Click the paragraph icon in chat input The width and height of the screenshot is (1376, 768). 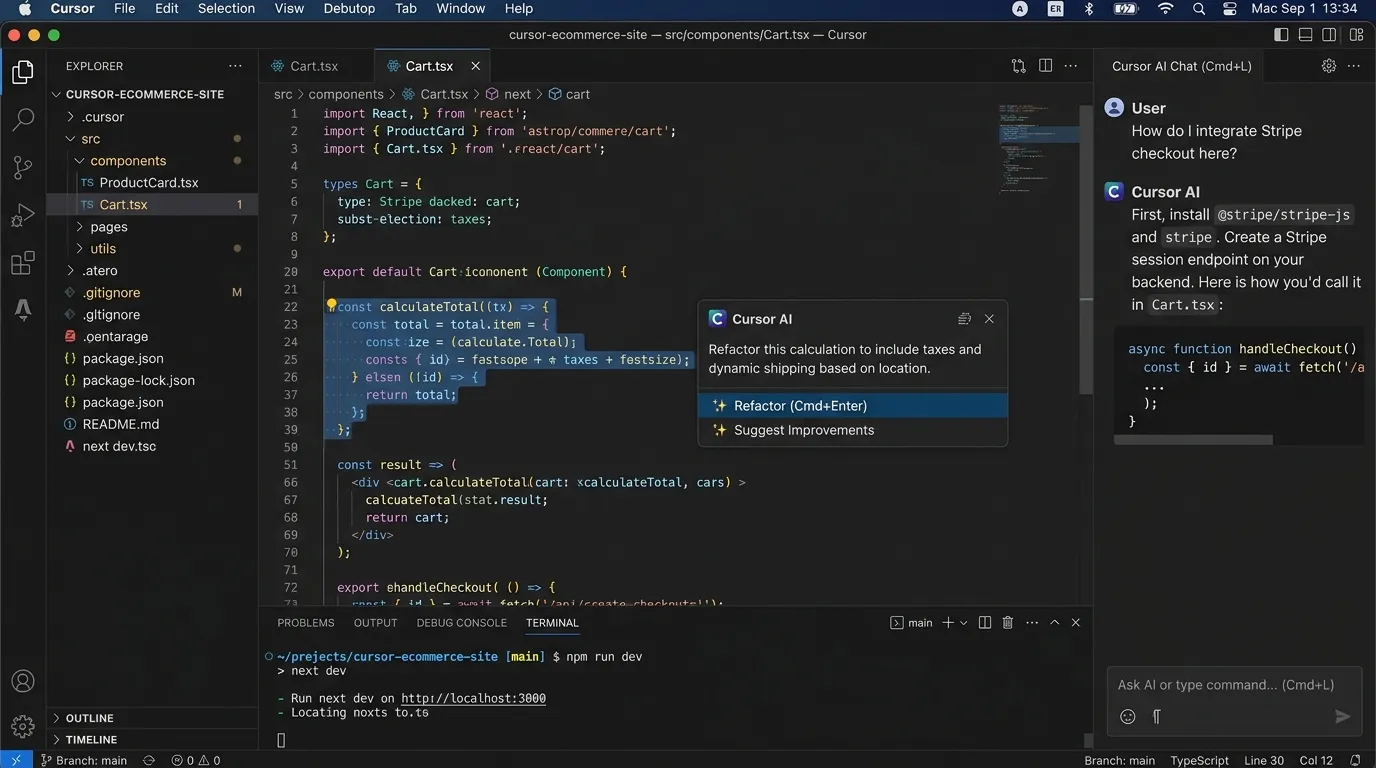pyautogui.click(x=1156, y=716)
